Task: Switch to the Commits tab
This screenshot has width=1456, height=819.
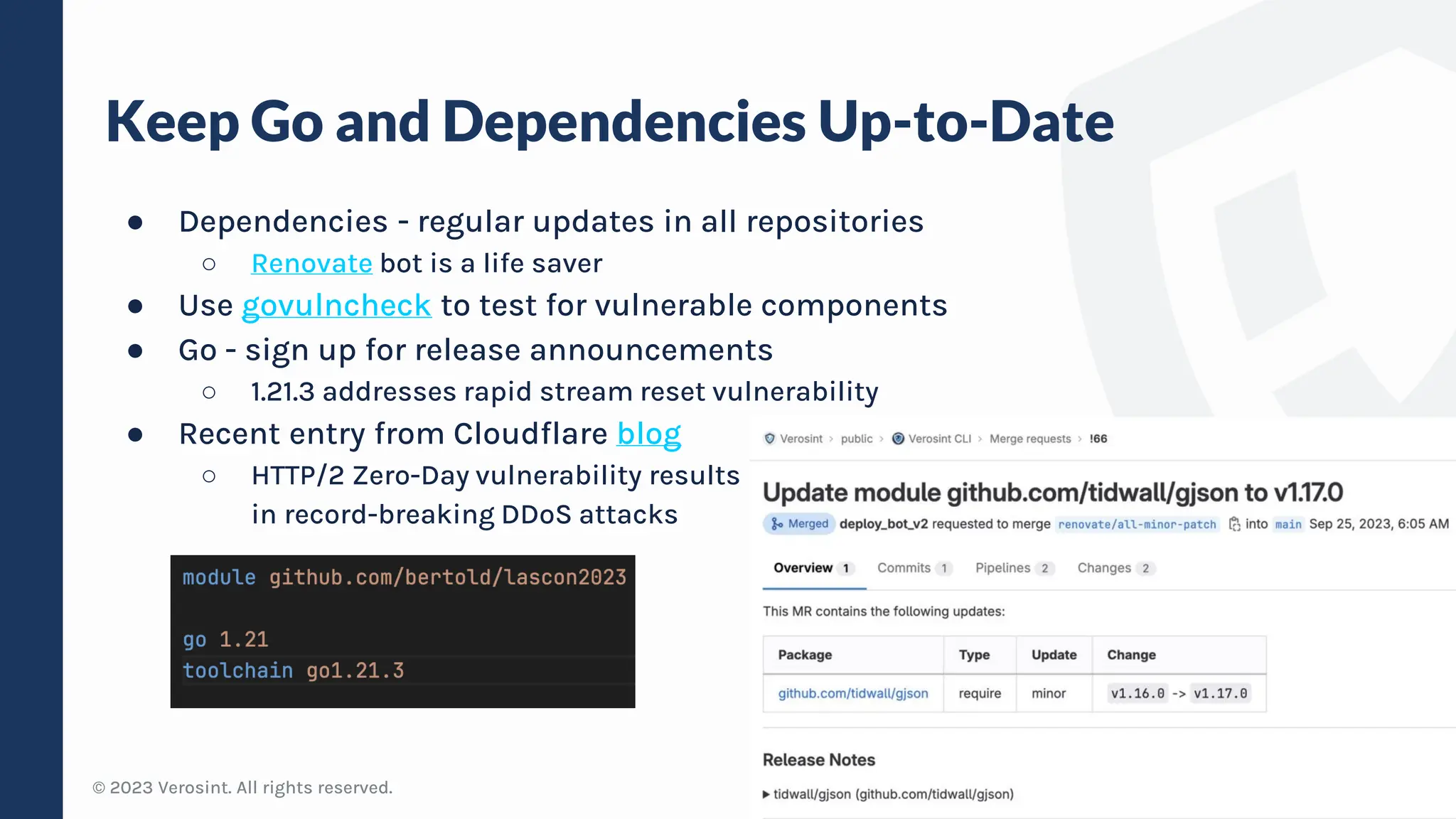Action: click(x=913, y=568)
